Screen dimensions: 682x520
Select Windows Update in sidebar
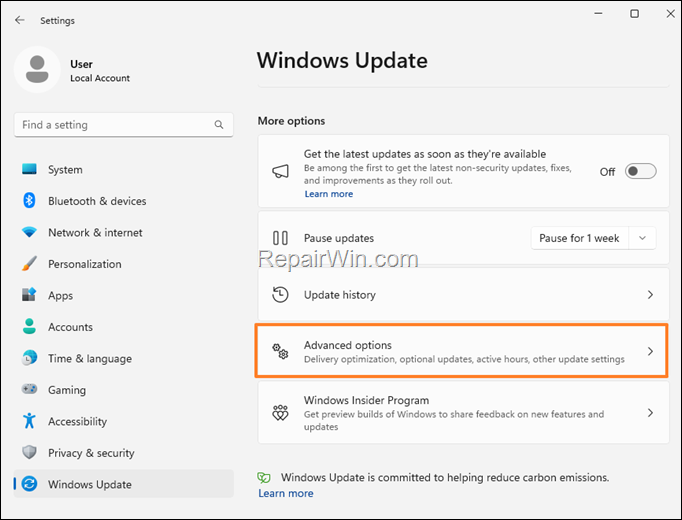tap(124, 483)
